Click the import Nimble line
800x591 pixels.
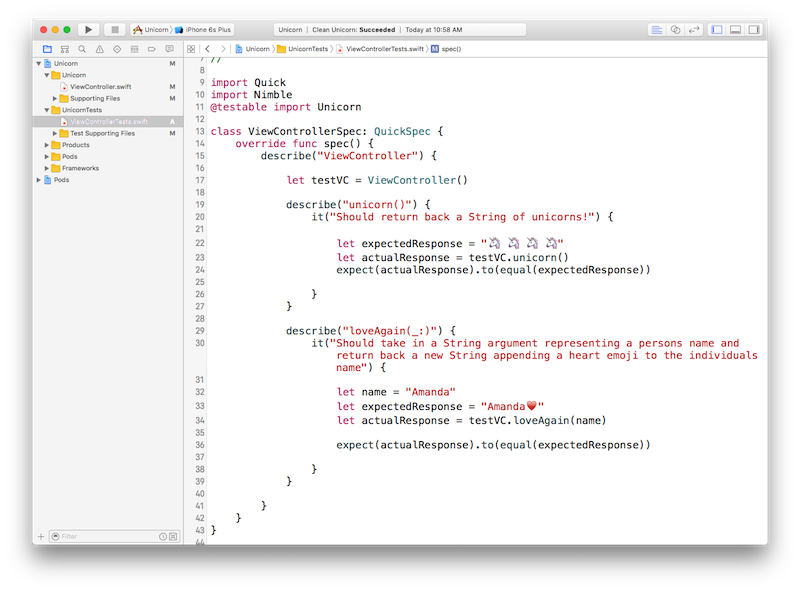tap(252, 94)
